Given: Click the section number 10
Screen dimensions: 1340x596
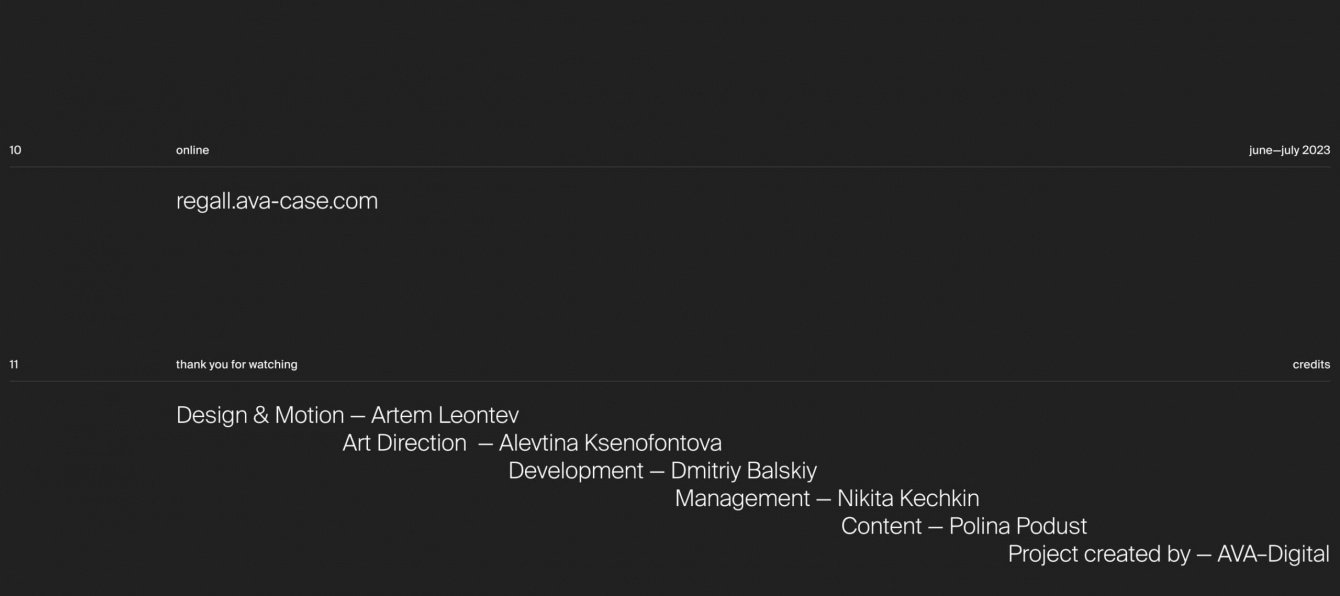Looking at the screenshot, I should 15,151.
